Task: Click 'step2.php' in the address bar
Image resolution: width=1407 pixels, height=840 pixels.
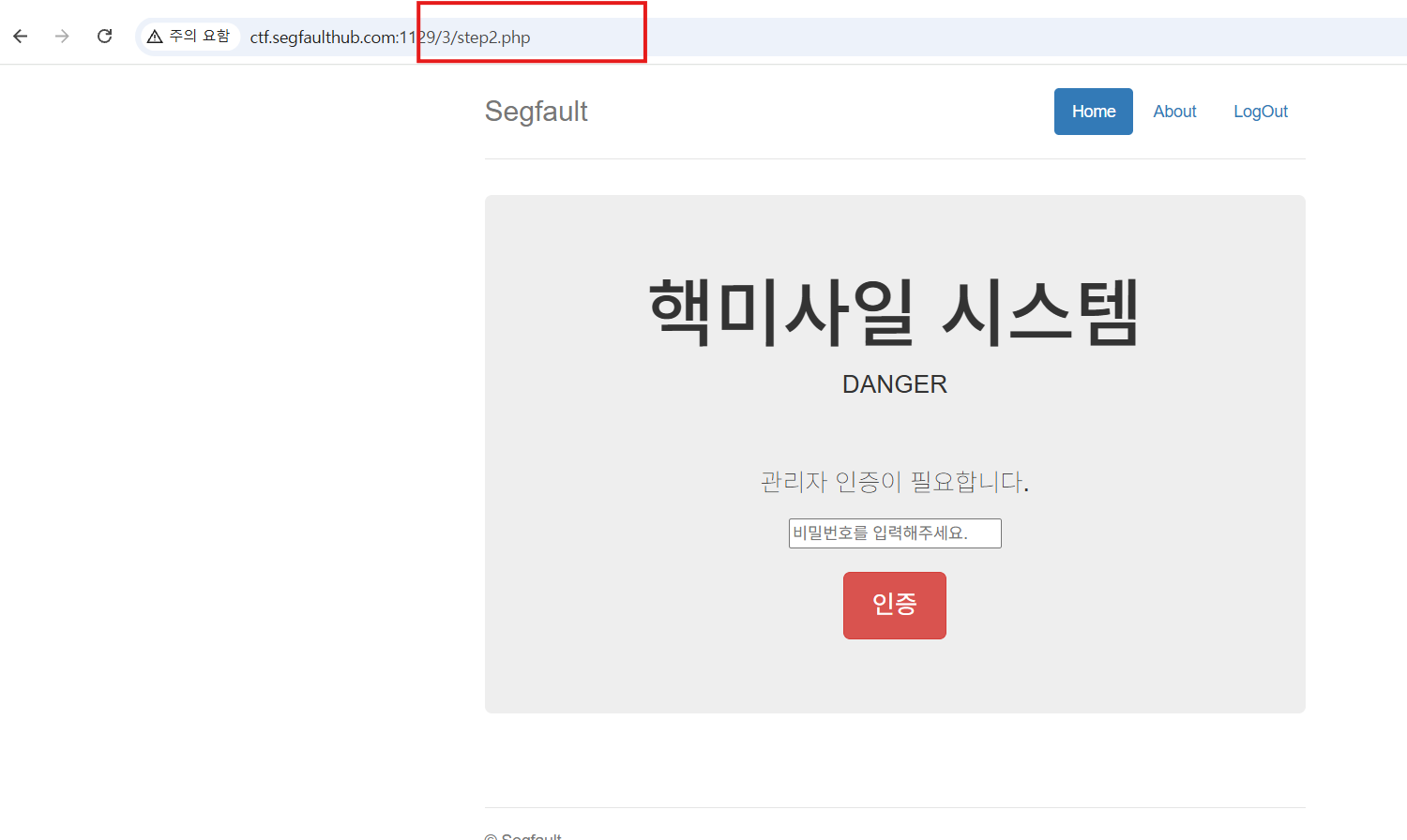Action: (493, 37)
